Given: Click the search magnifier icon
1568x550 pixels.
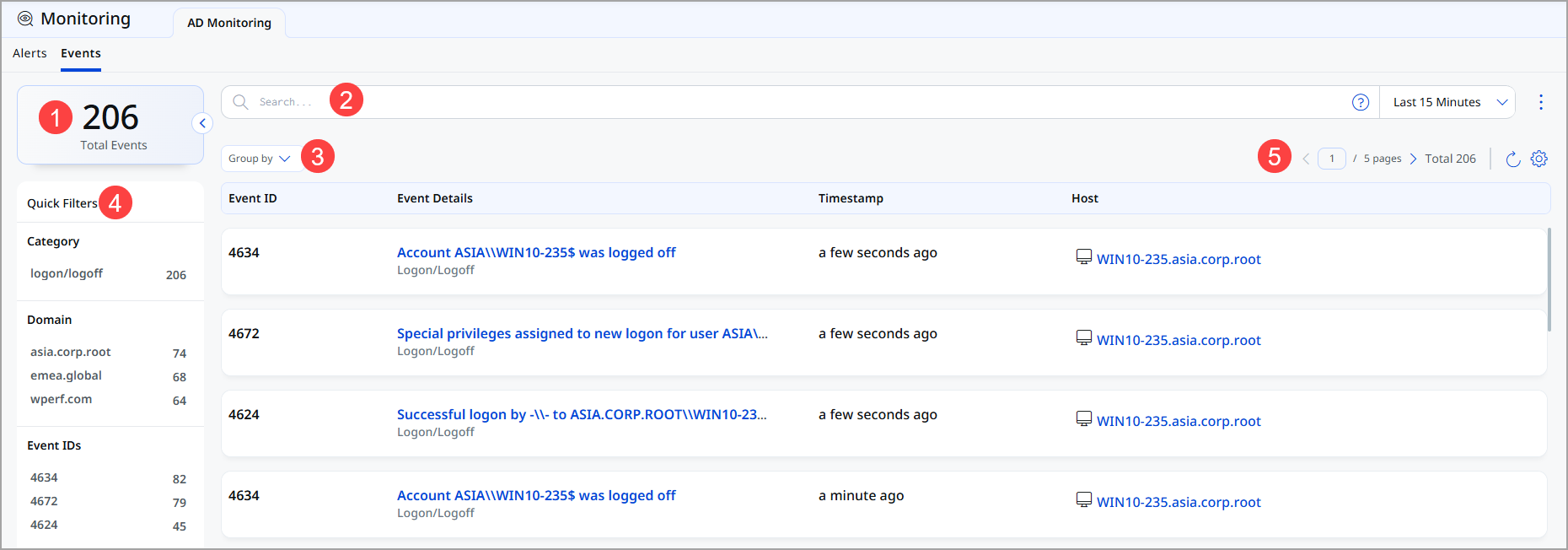Looking at the screenshot, I should point(240,102).
